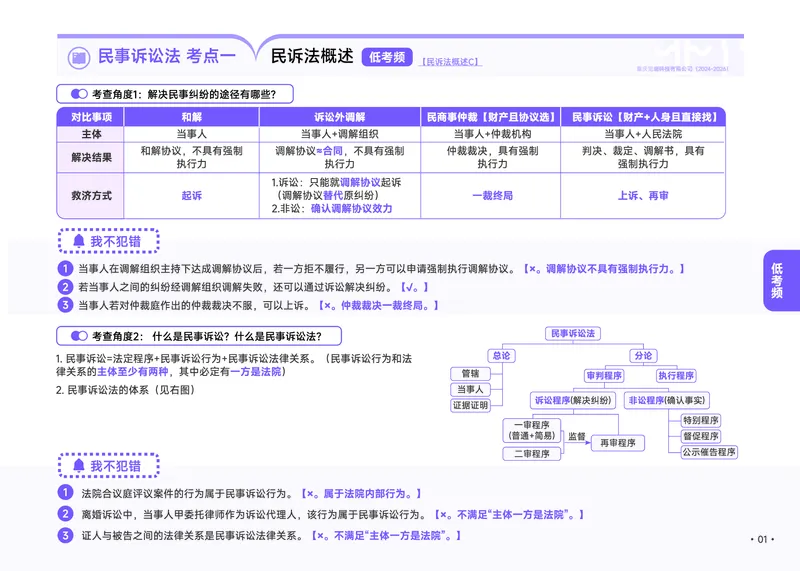
Task: Click the 当事人+仲裁机构 table cell
Action: (x=492, y=134)
